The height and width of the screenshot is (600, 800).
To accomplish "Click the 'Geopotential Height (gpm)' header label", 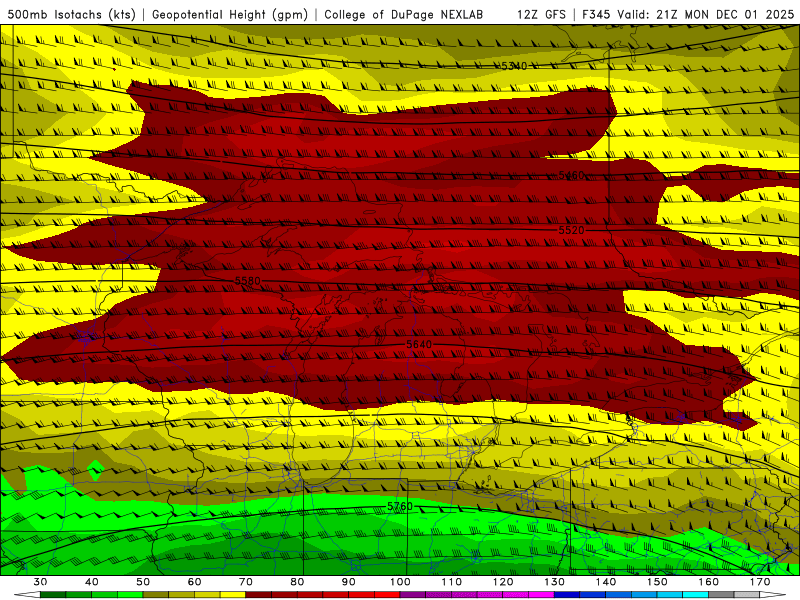I will pos(230,15).
